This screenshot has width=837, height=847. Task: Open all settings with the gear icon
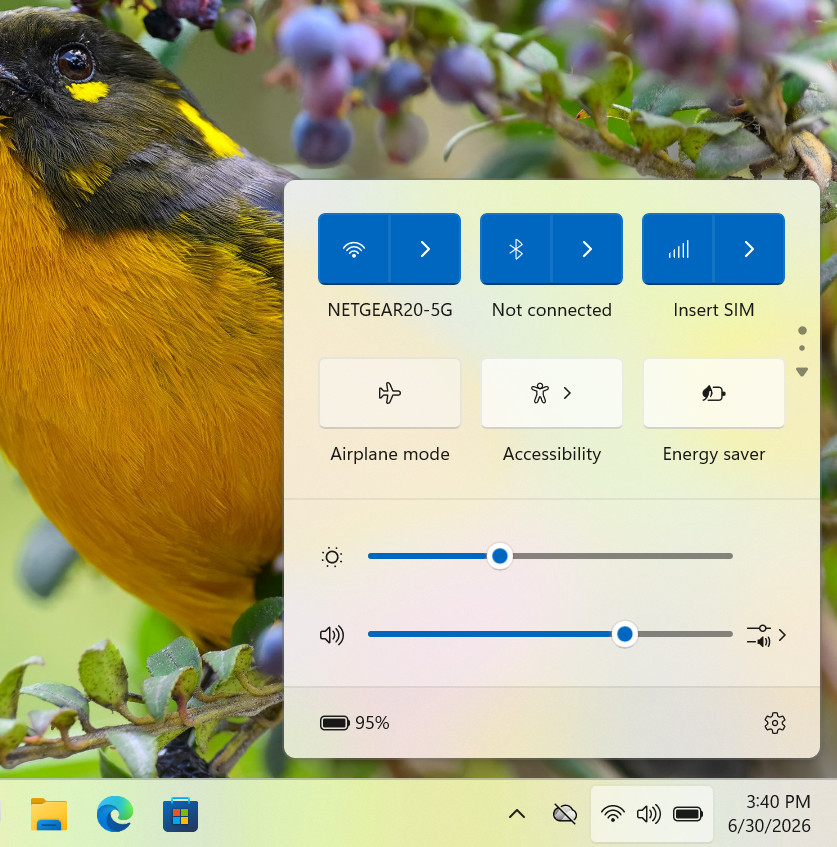[775, 723]
